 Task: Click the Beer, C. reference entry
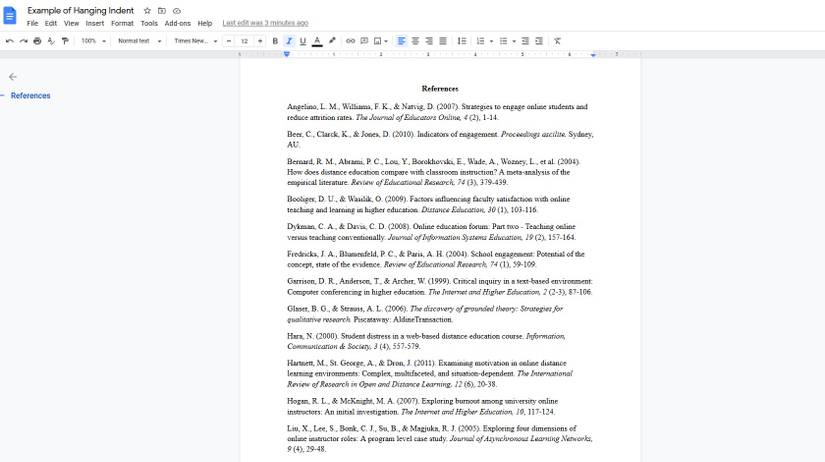click(440, 139)
